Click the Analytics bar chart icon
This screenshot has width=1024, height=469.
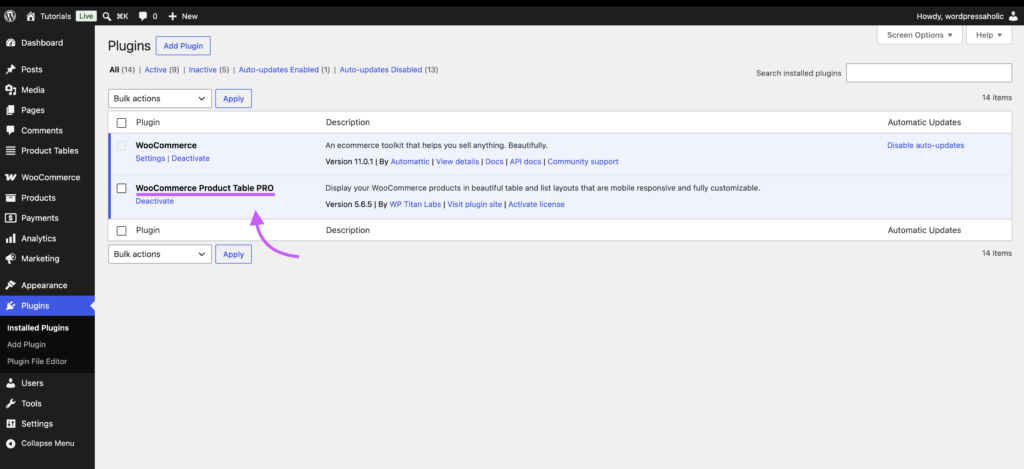[10, 238]
